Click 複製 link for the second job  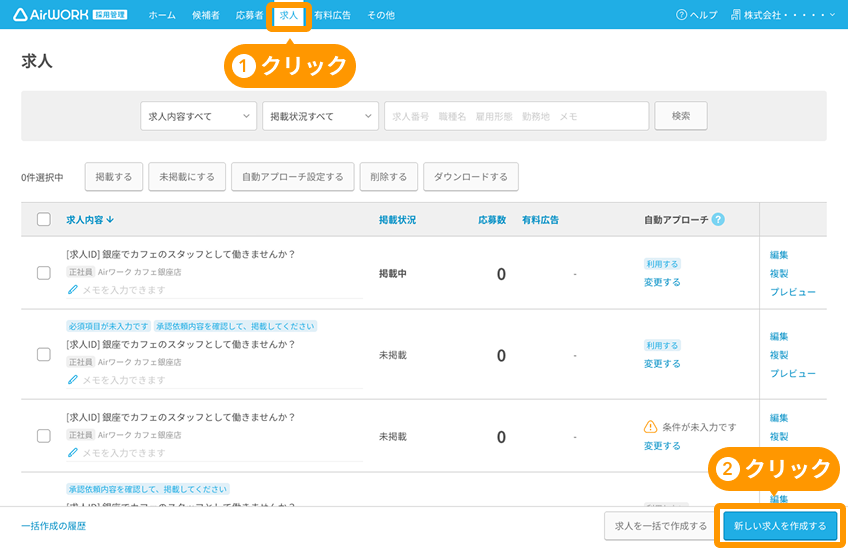coord(779,355)
